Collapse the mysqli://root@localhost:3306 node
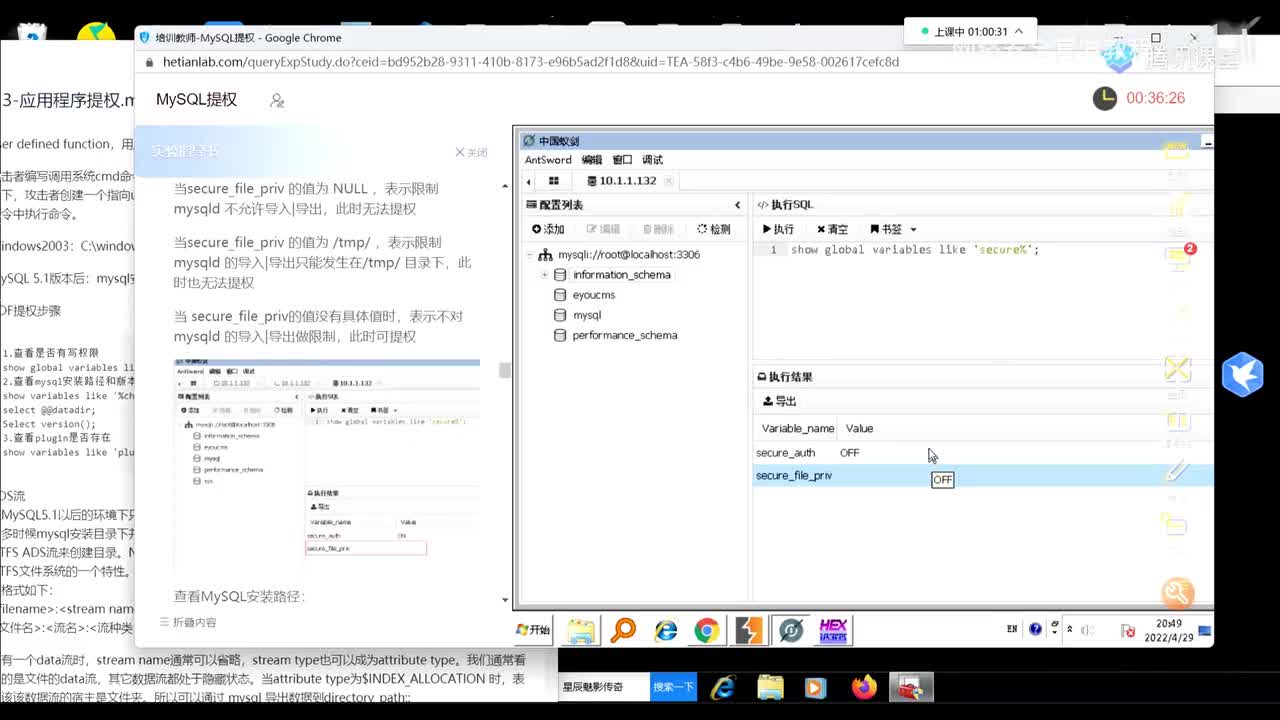The width and height of the screenshot is (1280, 720). [x=530, y=255]
